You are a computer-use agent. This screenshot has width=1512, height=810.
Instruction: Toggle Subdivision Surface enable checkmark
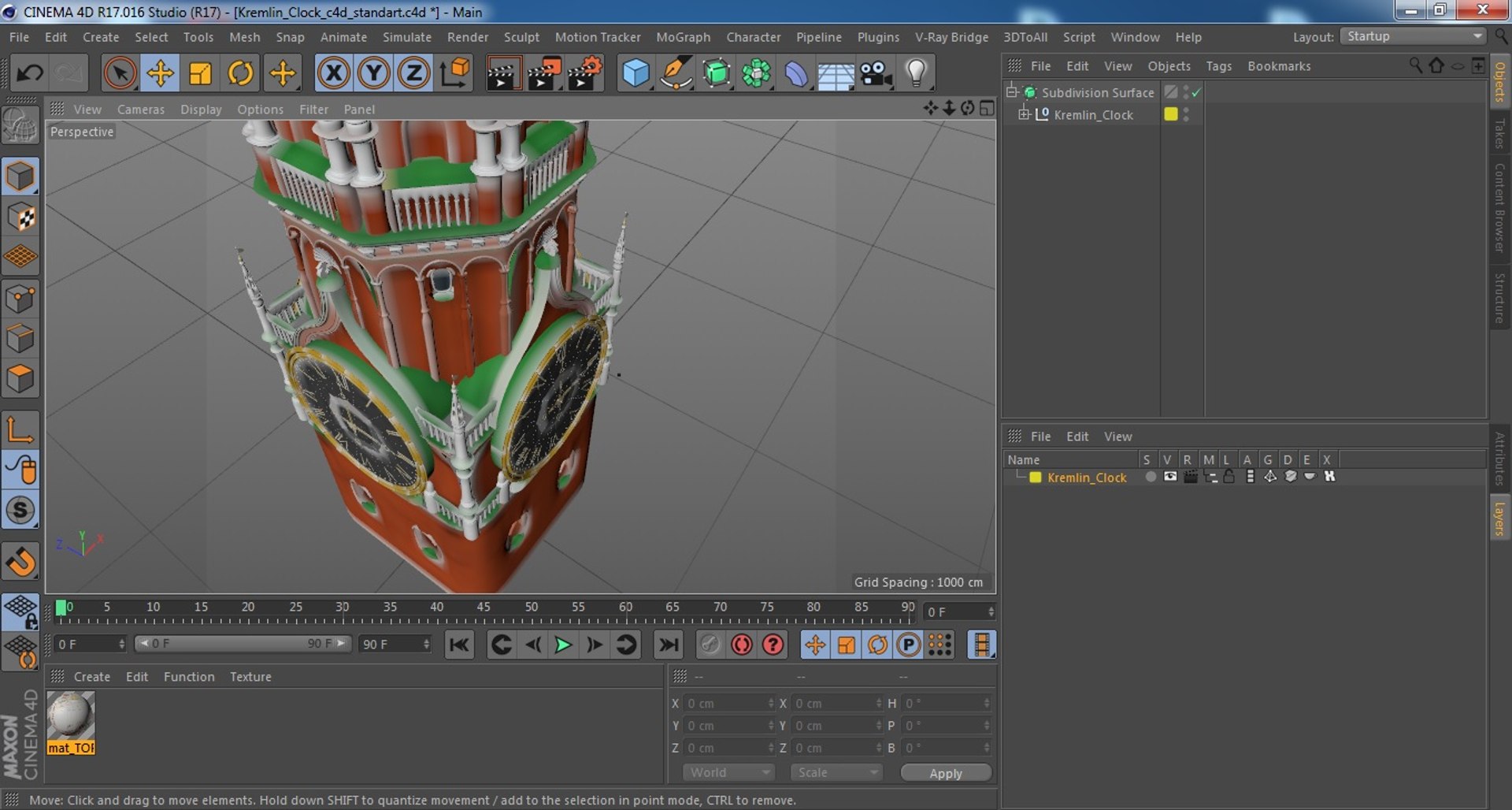(1197, 92)
